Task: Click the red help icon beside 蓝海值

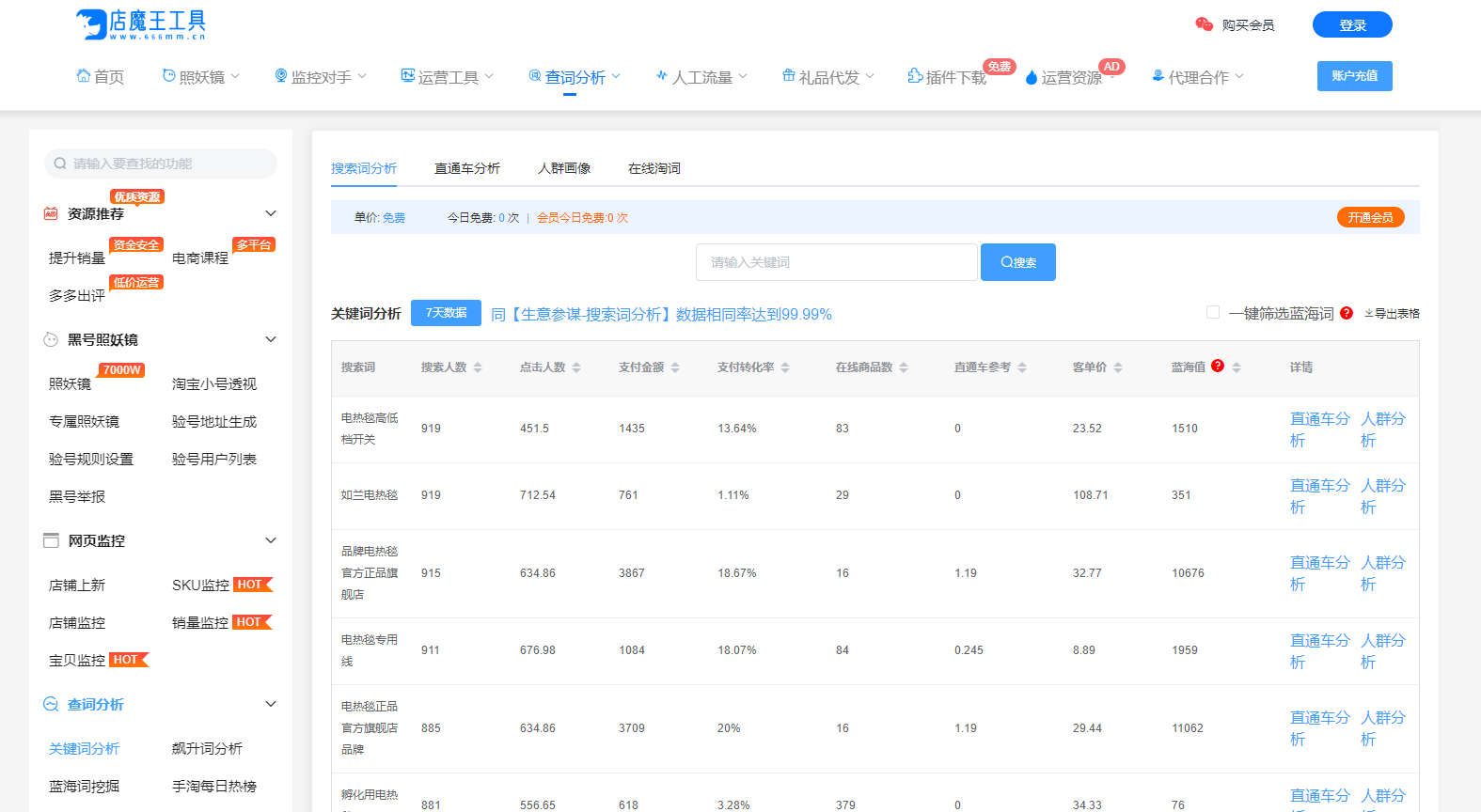Action: click(1218, 366)
